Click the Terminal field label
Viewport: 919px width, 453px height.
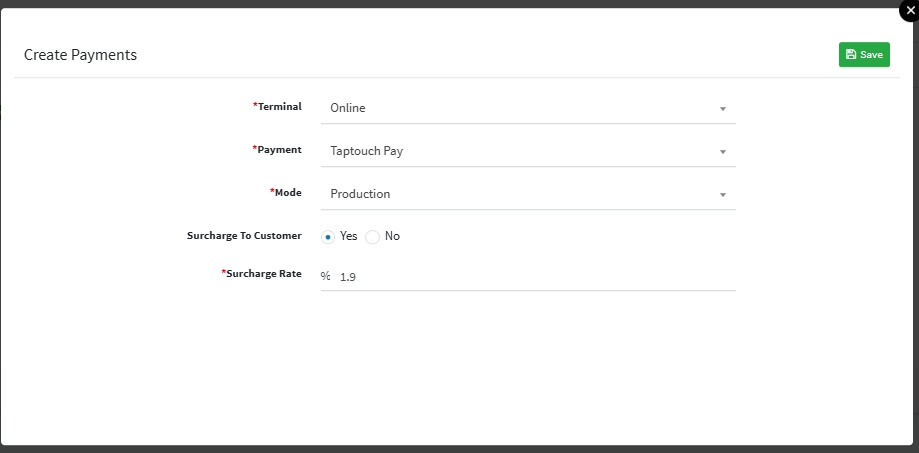click(279, 106)
